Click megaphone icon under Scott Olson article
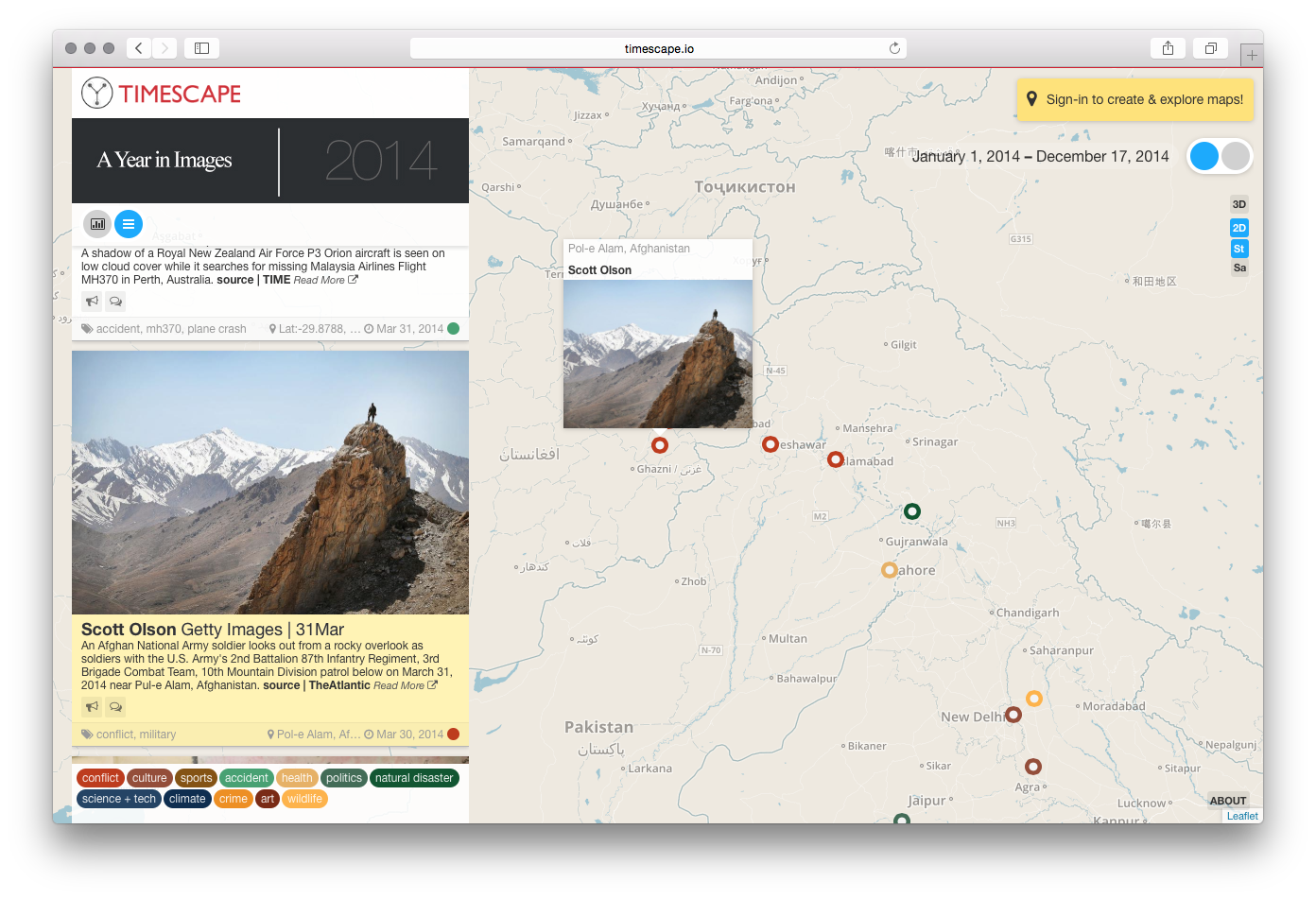1316x899 pixels. point(92,707)
